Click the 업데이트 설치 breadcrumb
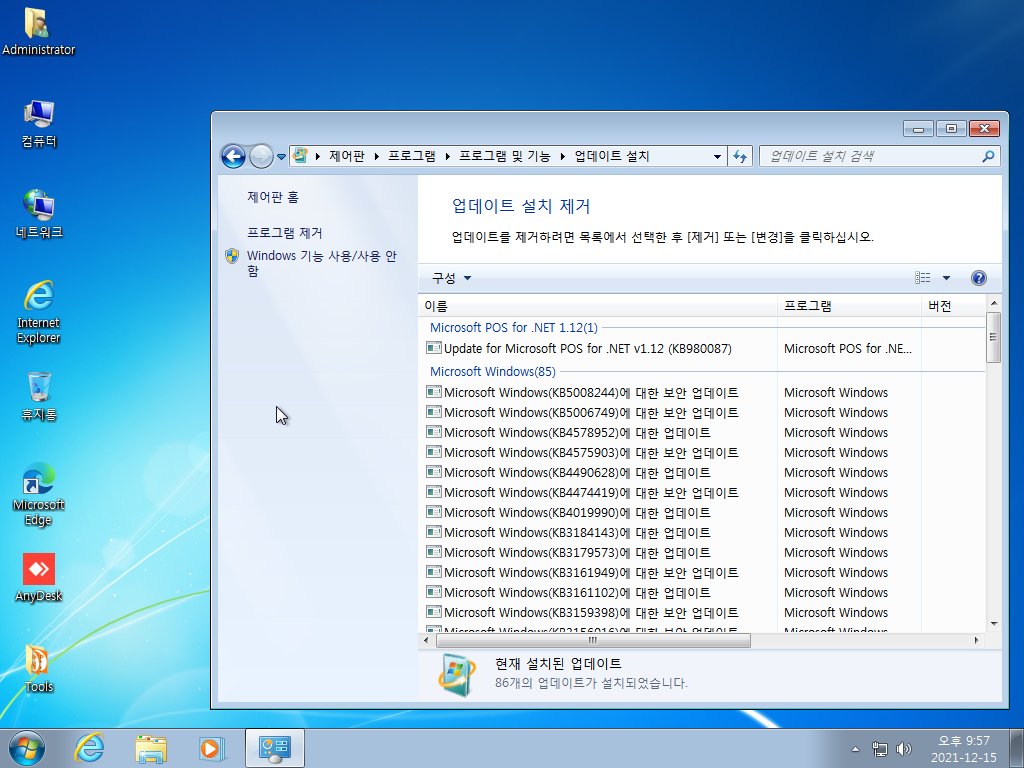 point(612,156)
